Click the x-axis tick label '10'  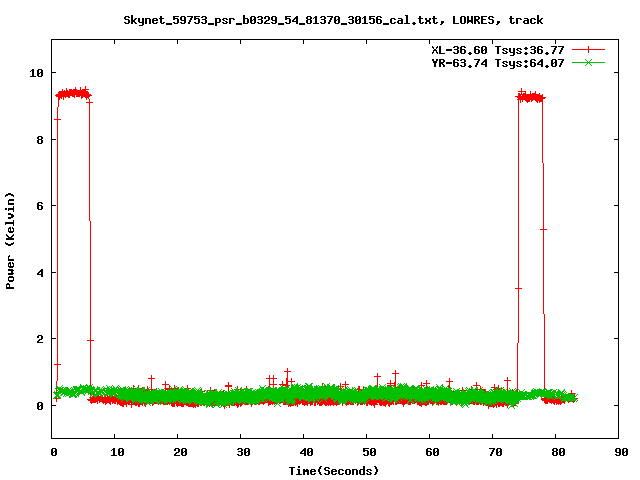pos(117,452)
